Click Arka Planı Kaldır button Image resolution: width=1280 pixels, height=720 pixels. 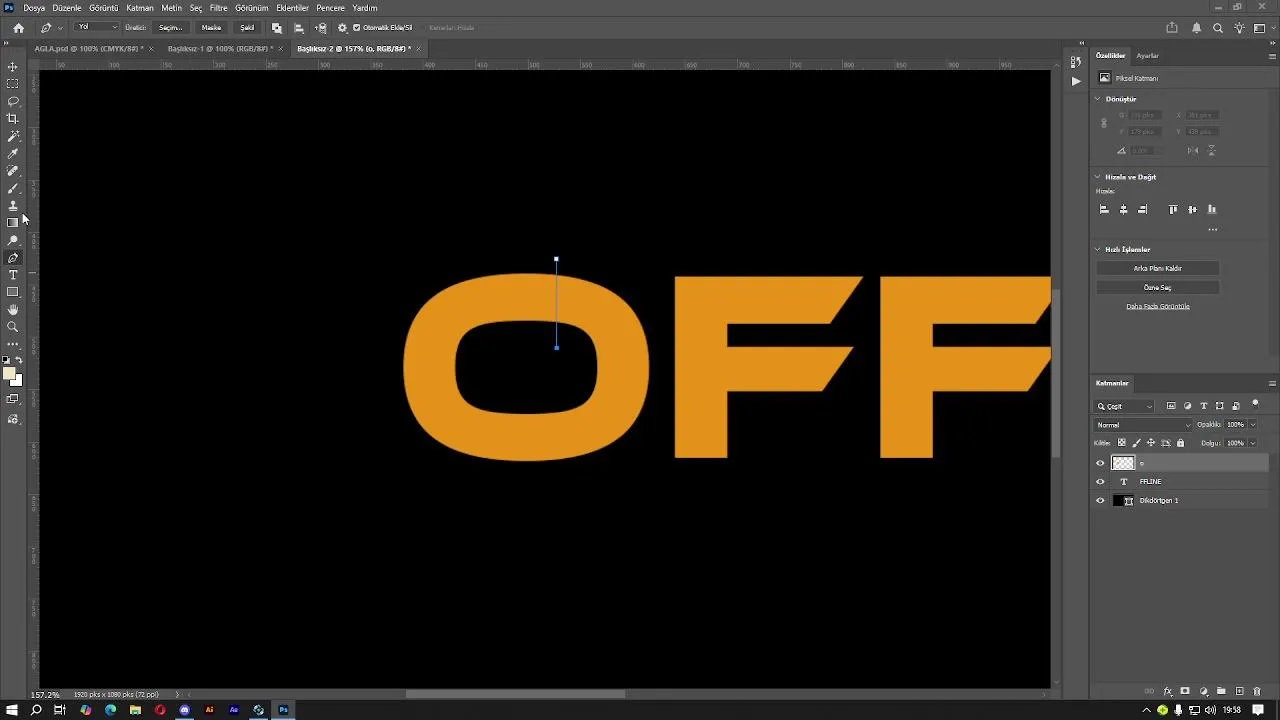click(x=1158, y=268)
